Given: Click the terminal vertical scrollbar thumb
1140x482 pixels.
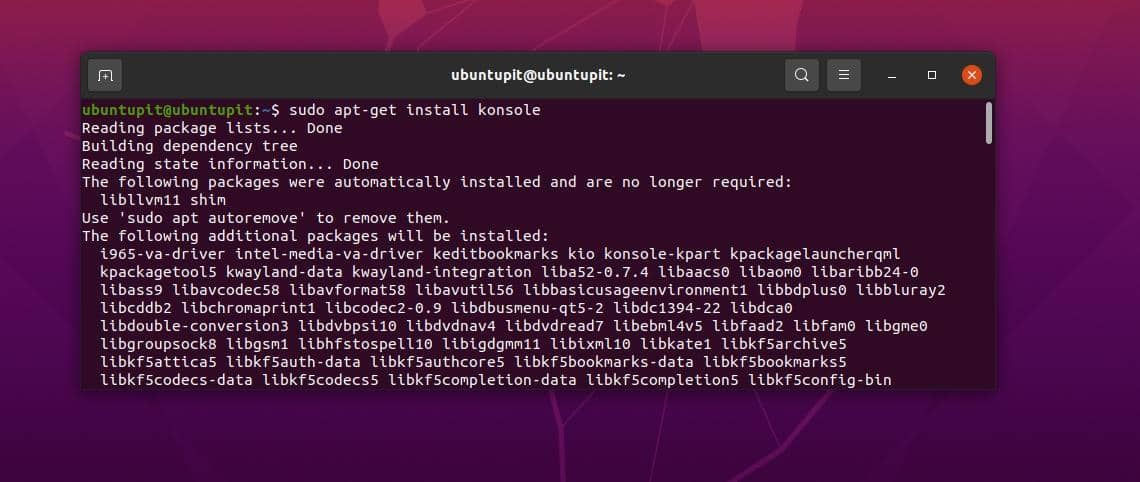Looking at the screenshot, I should pos(988,123).
